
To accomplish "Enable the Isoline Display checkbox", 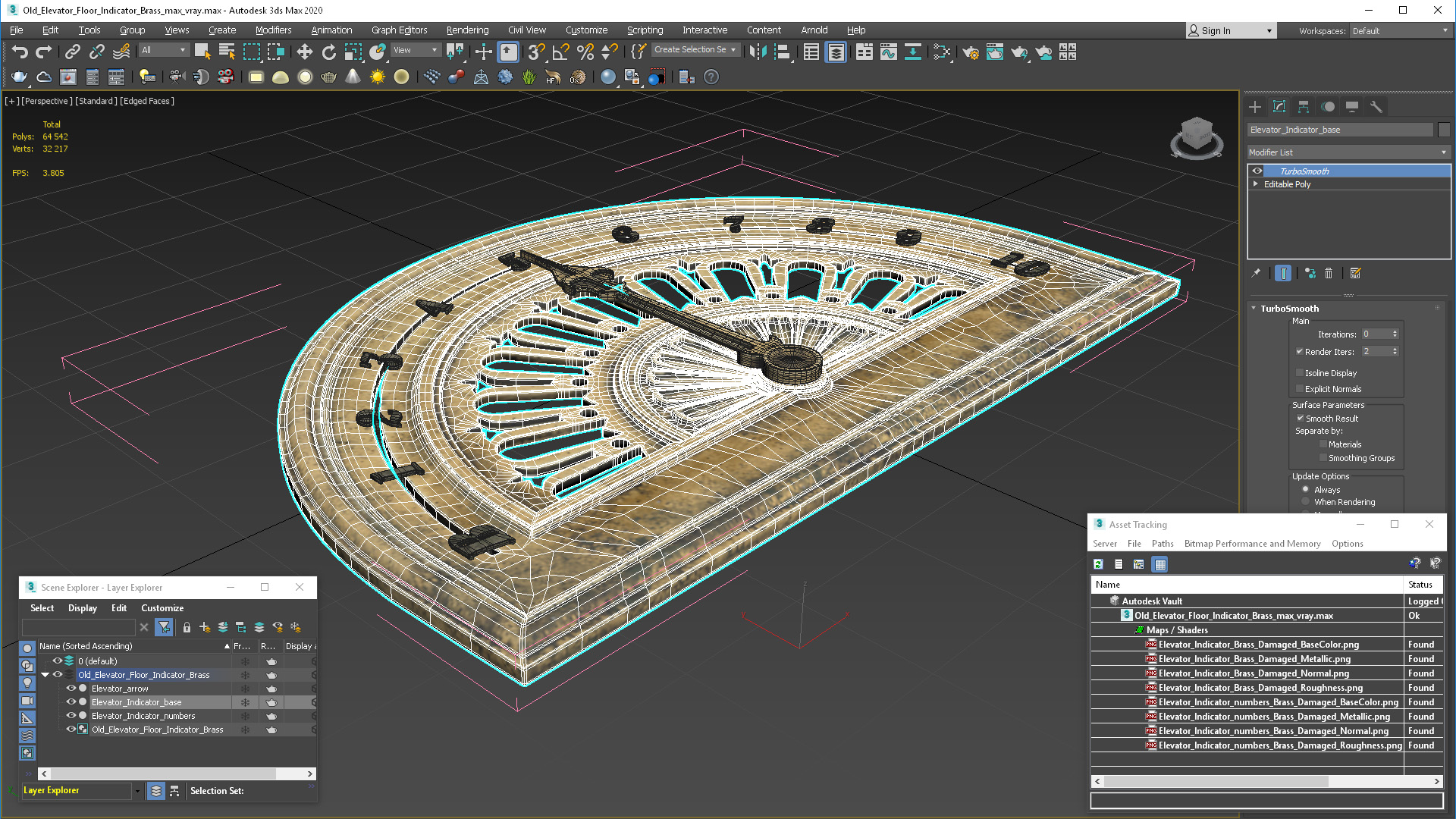I will (1300, 373).
